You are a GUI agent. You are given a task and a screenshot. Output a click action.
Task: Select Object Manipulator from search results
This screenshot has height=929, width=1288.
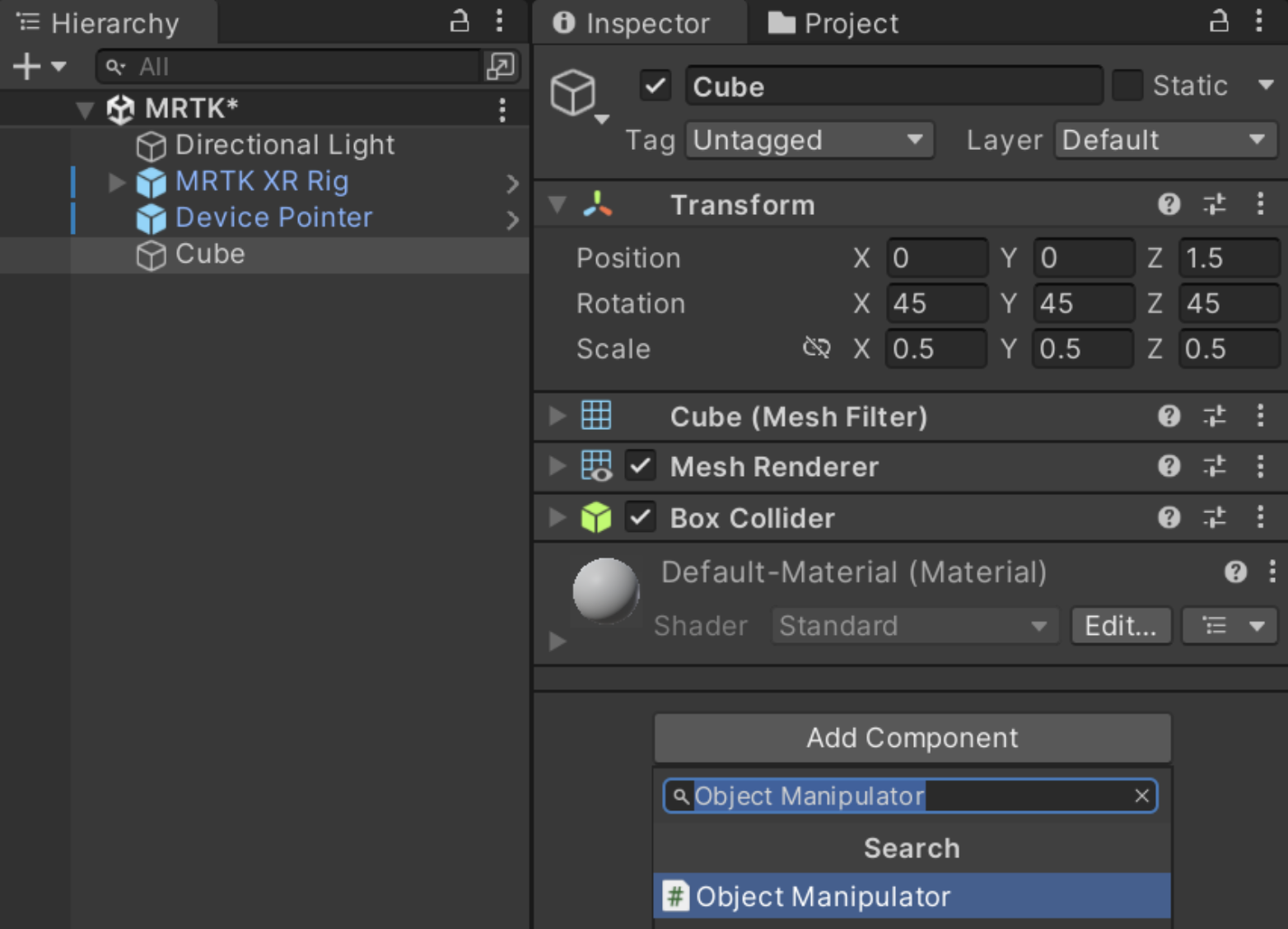coord(912,896)
